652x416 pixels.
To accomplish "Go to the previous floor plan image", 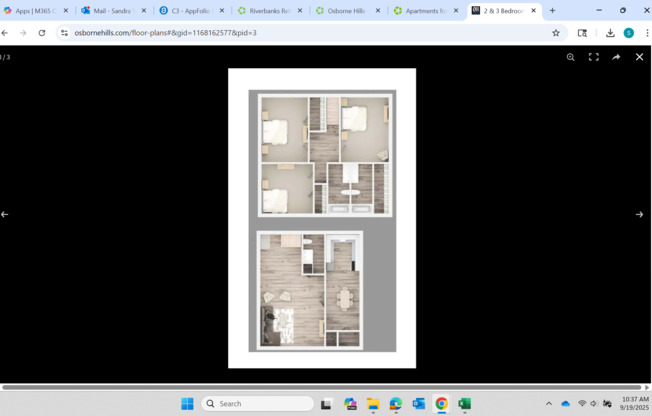I will coord(5,214).
